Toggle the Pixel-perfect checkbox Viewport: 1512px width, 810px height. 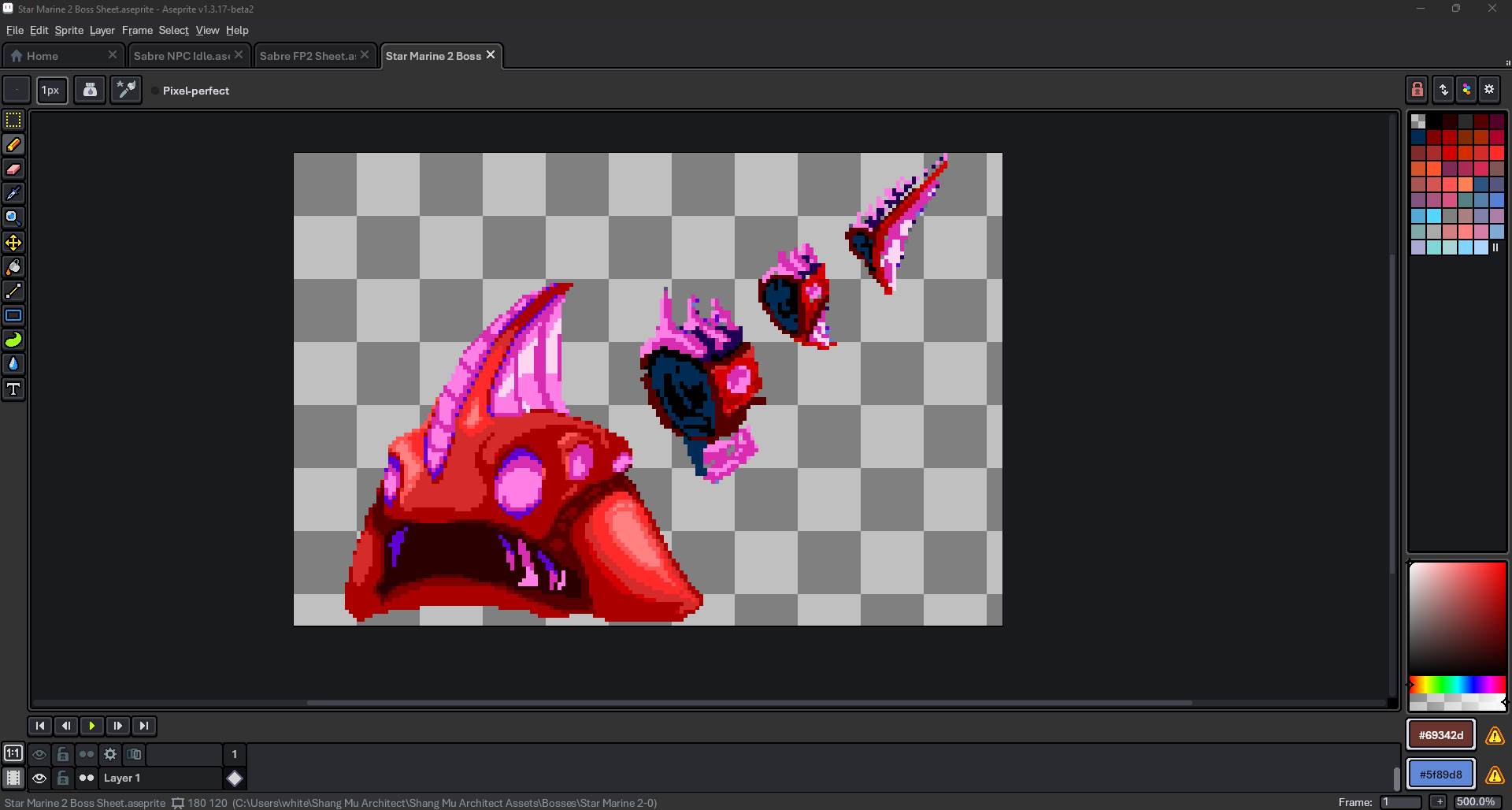click(155, 91)
